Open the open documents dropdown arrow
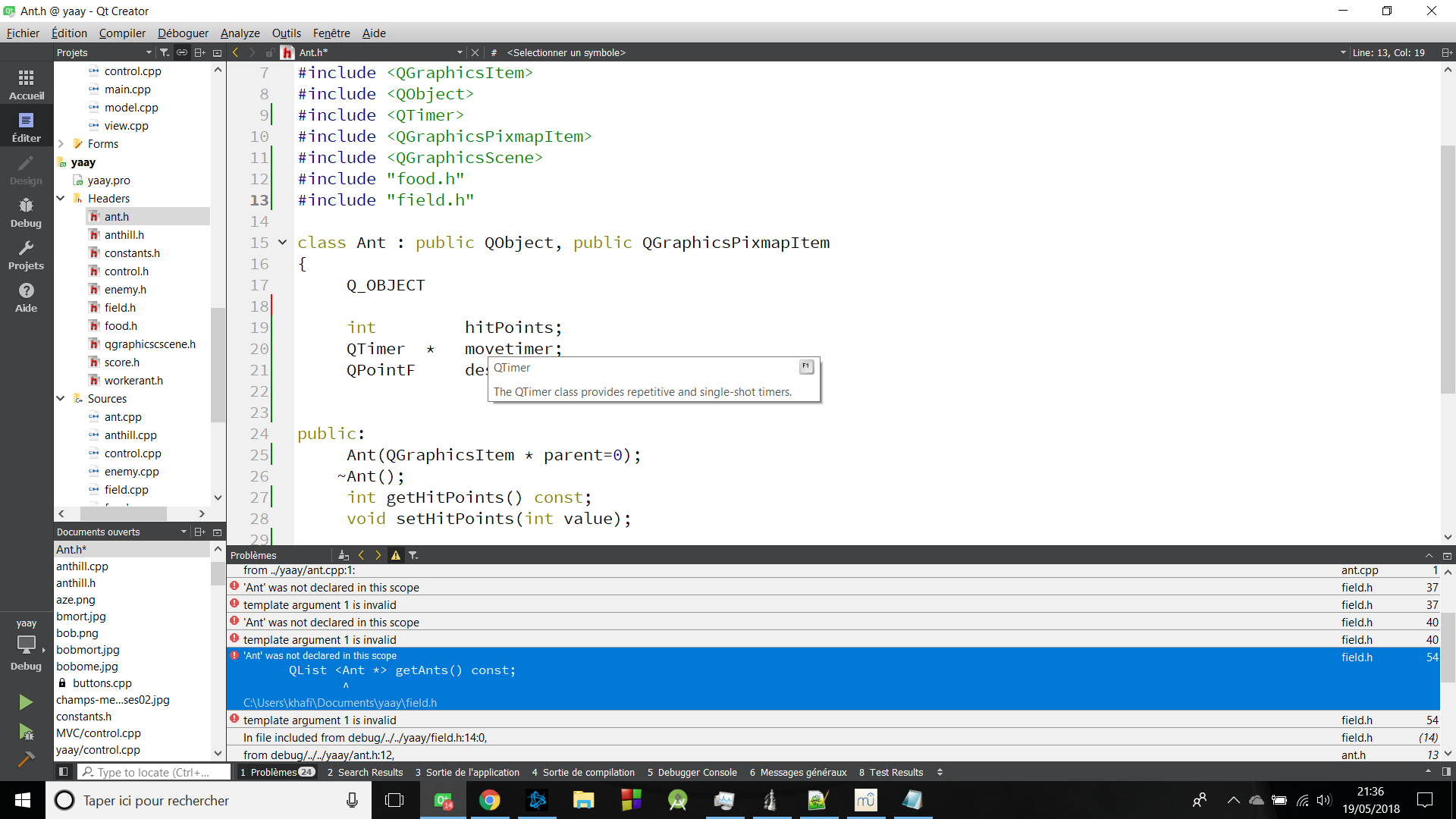Viewport: 1456px width, 819px height. click(182, 532)
